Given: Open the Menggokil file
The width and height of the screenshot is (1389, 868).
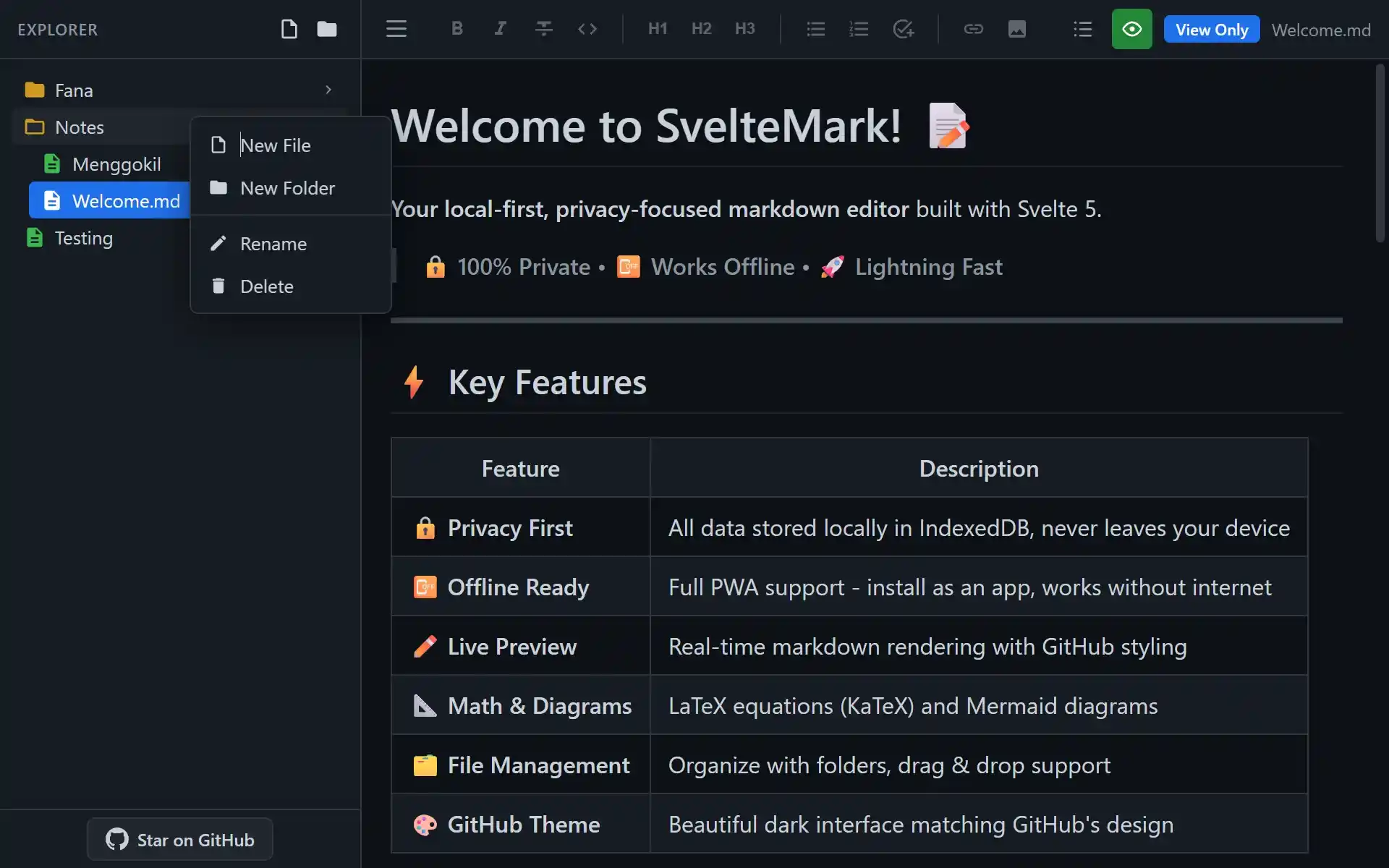Looking at the screenshot, I should pyautogui.click(x=117, y=164).
